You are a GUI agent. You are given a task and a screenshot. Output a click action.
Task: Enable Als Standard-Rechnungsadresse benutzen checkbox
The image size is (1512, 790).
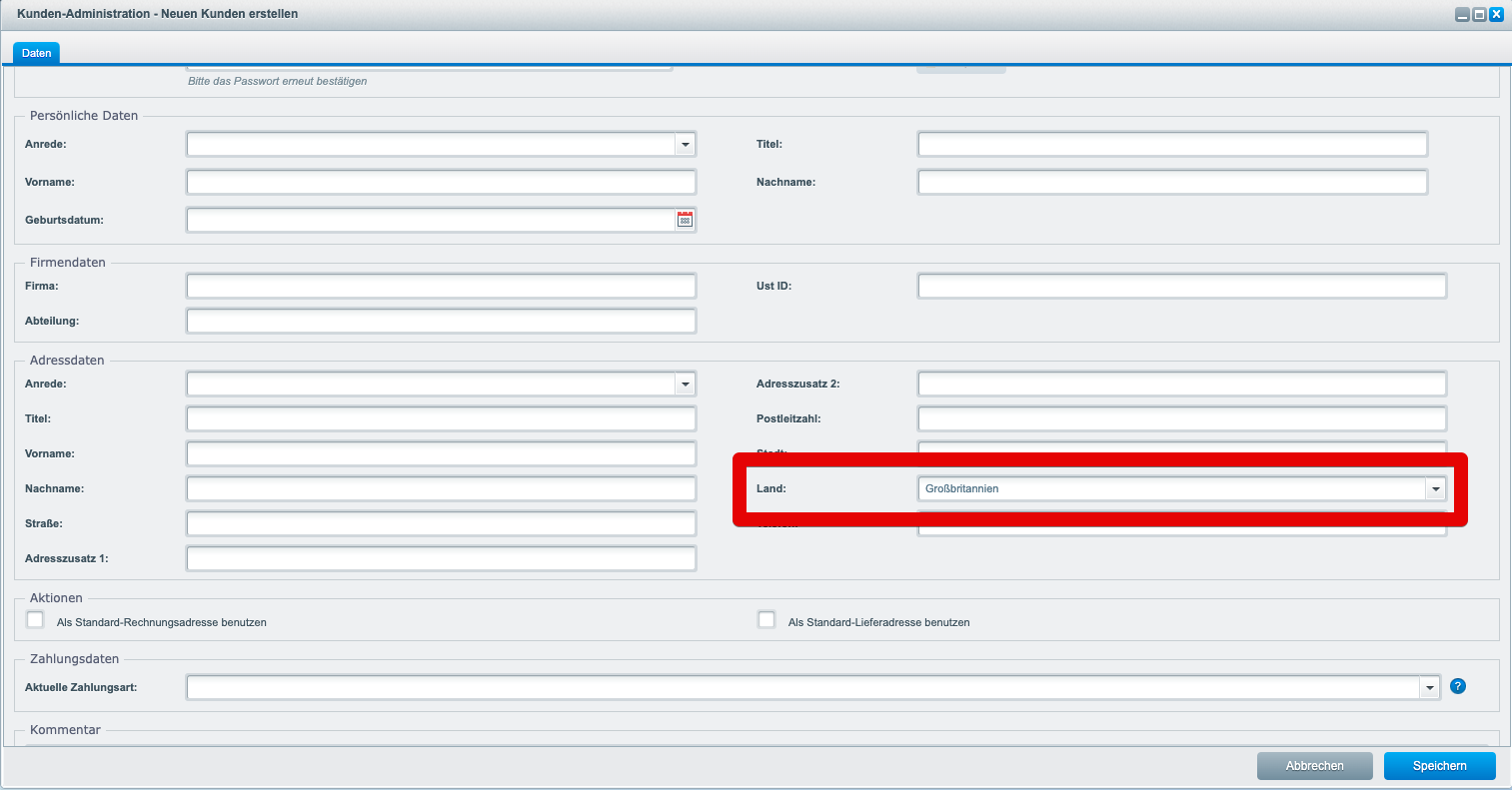tap(36, 620)
